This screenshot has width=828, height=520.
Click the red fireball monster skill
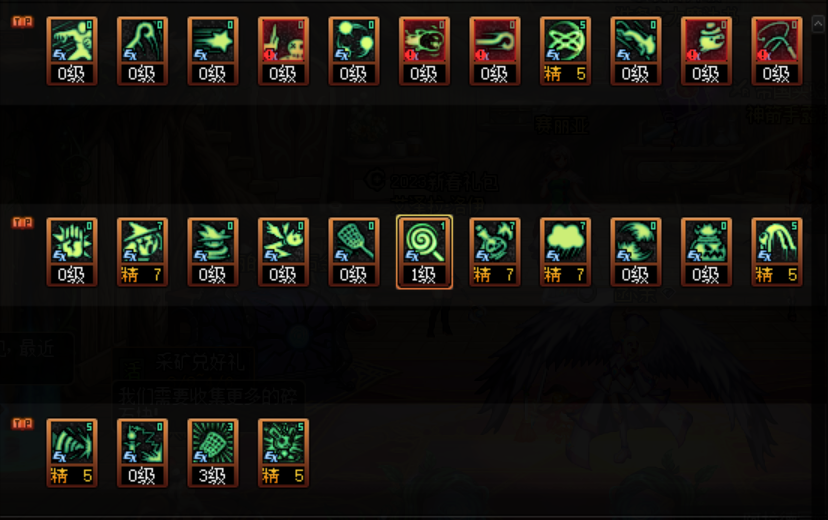[424, 51]
